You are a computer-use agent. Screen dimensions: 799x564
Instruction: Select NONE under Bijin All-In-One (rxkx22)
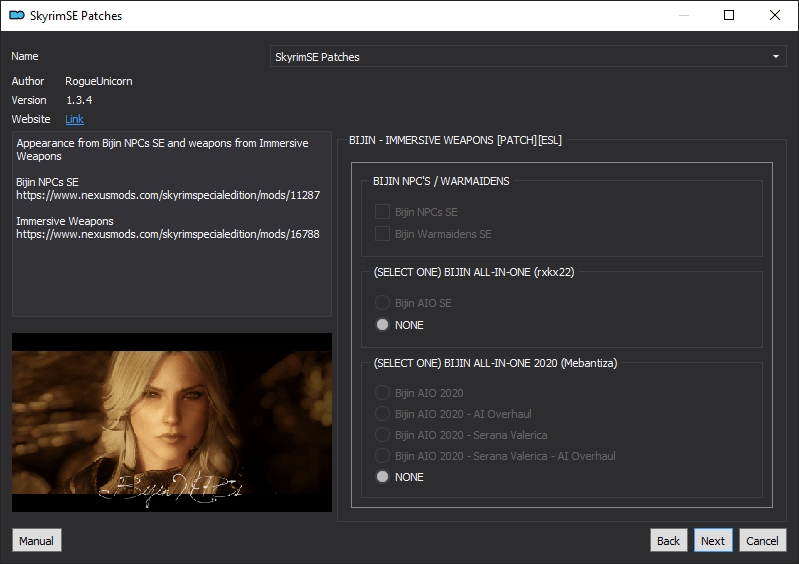[382, 325]
